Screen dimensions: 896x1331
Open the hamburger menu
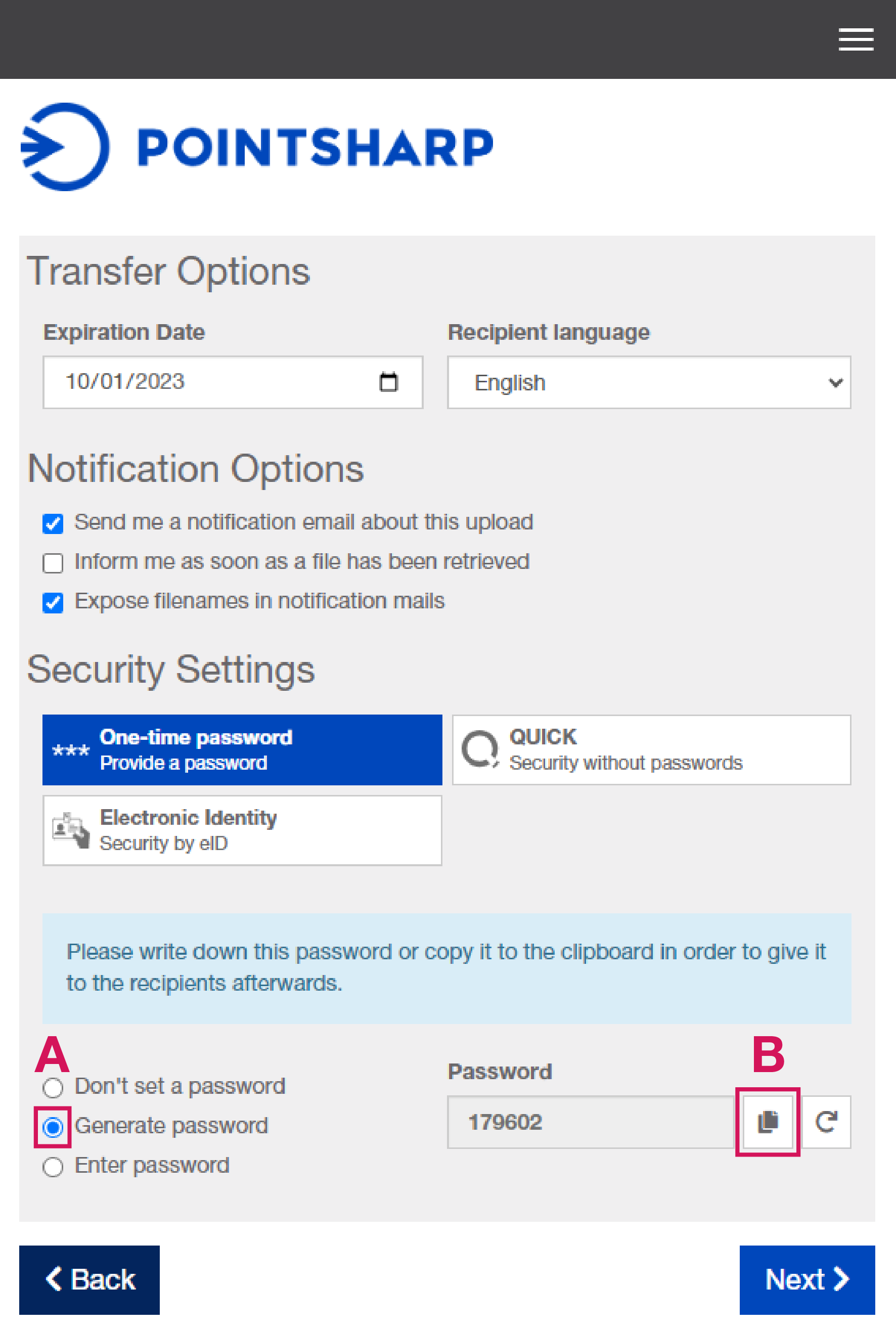856,39
